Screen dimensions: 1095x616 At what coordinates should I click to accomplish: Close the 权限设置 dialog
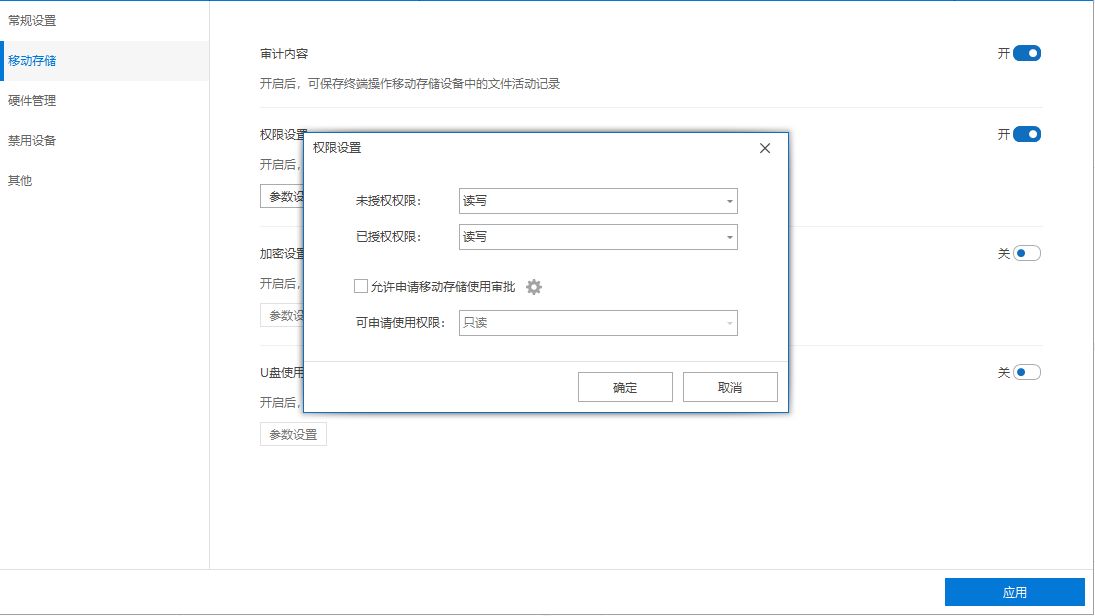(x=765, y=148)
